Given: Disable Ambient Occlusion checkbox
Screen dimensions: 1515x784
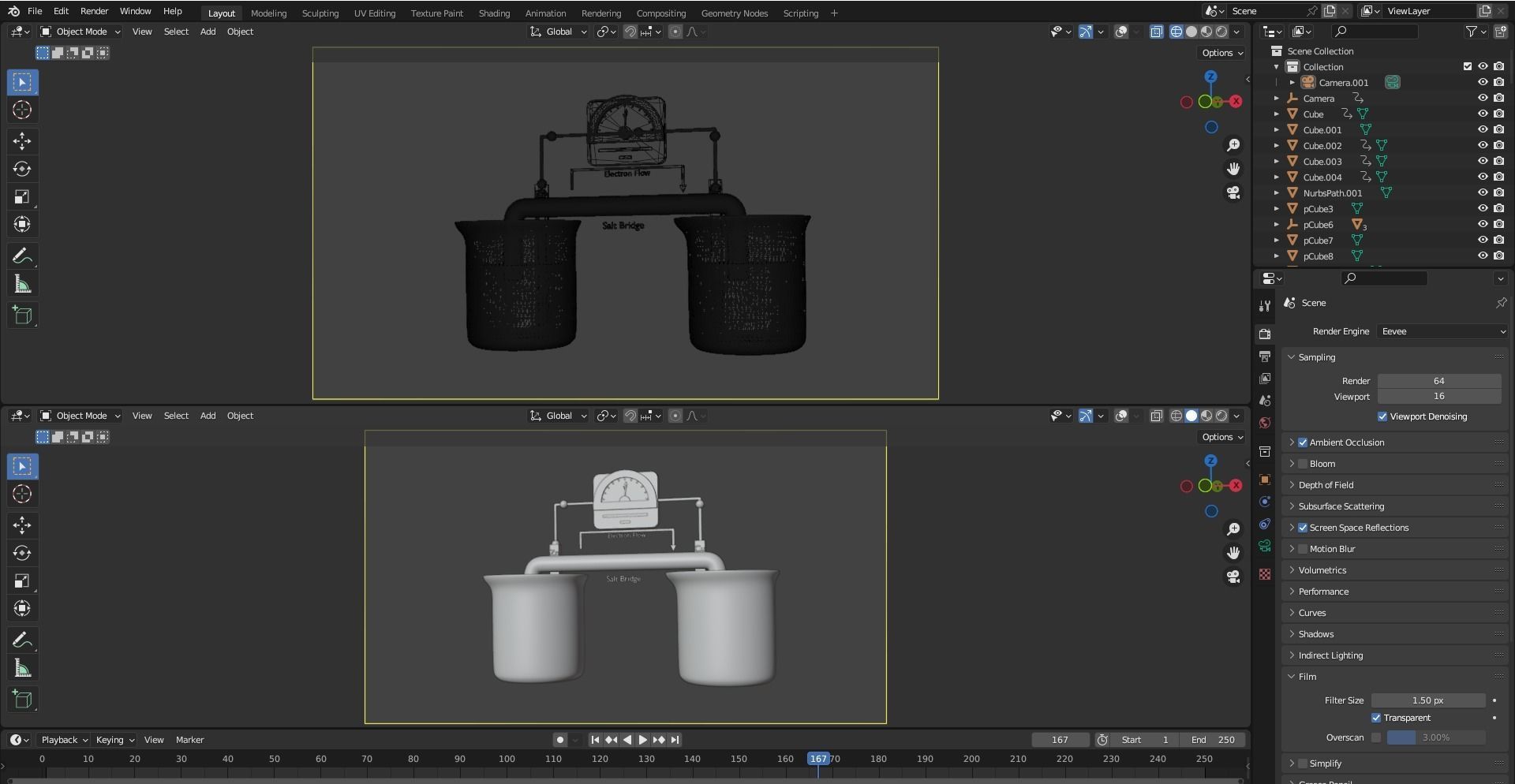Looking at the screenshot, I should click(x=1303, y=442).
